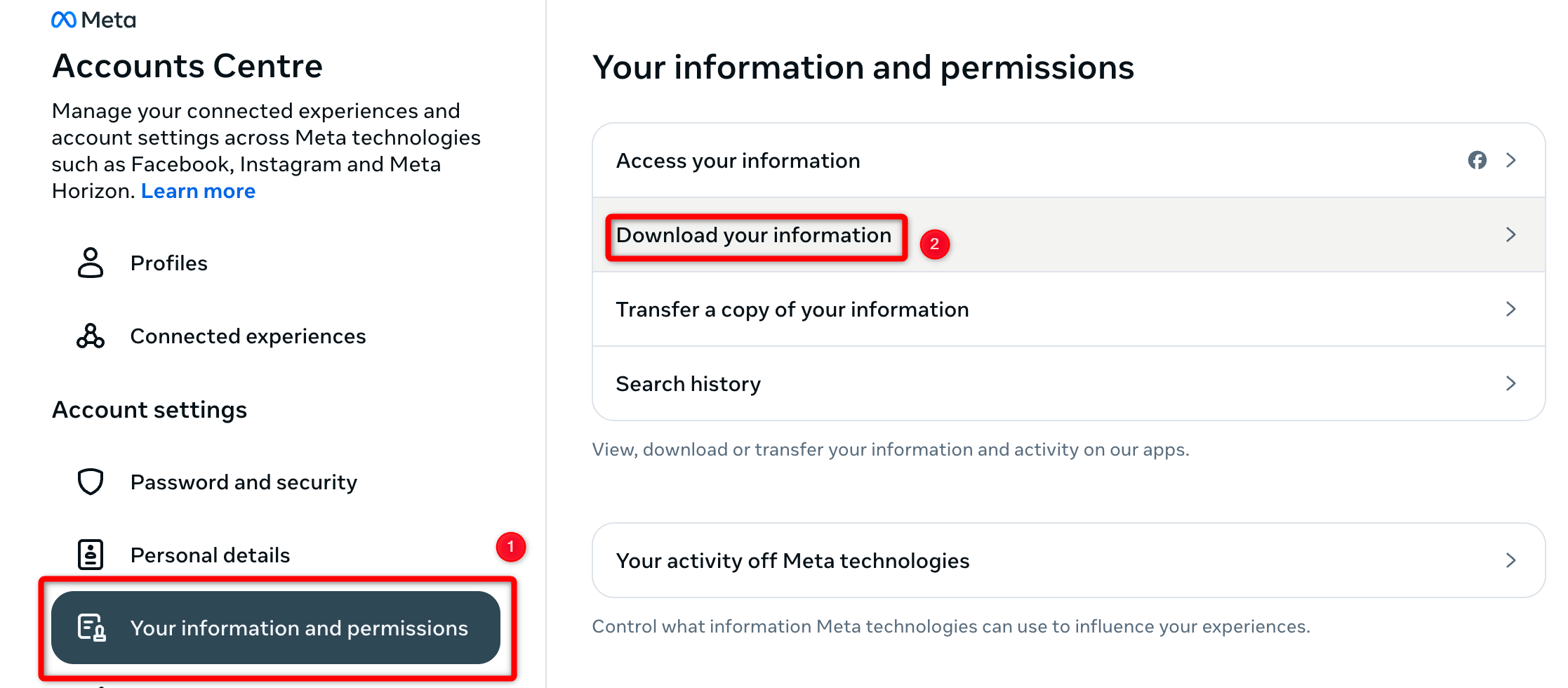
Task: Expand the Search history chevron
Action: point(1511,383)
